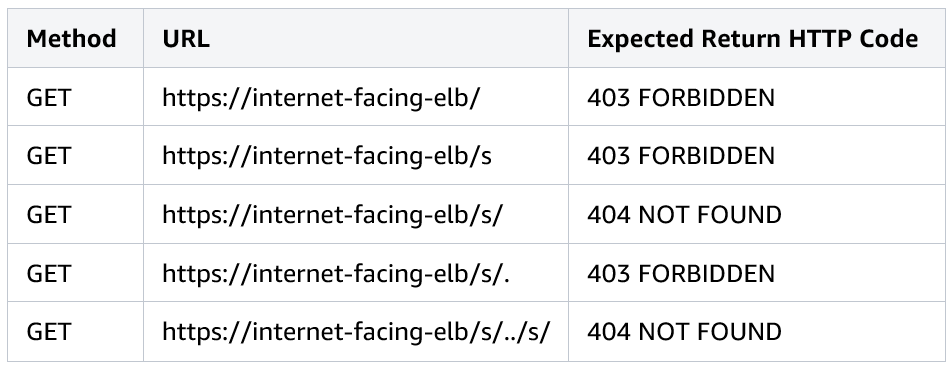This screenshot has width=952, height=371.
Task: Click GET in the internet-facing-elb/s/. row
Action: click(49, 273)
